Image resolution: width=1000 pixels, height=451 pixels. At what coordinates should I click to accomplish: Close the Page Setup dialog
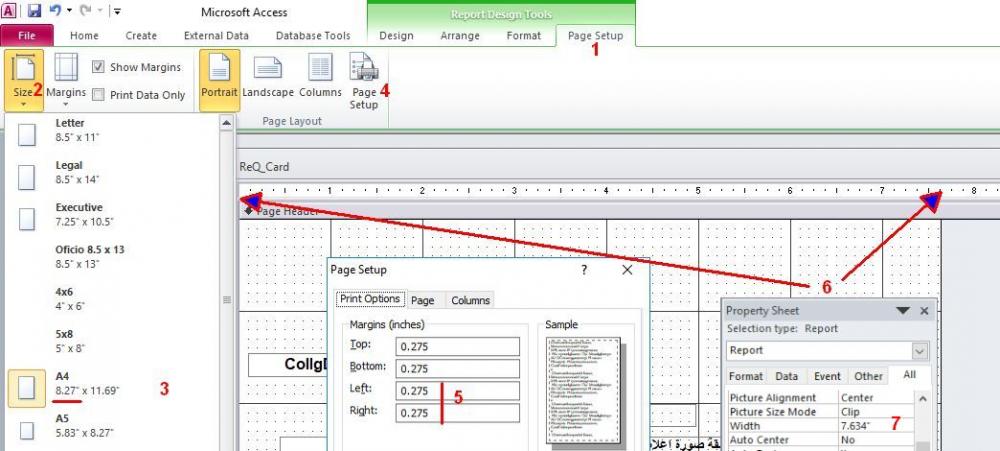pyautogui.click(x=627, y=270)
